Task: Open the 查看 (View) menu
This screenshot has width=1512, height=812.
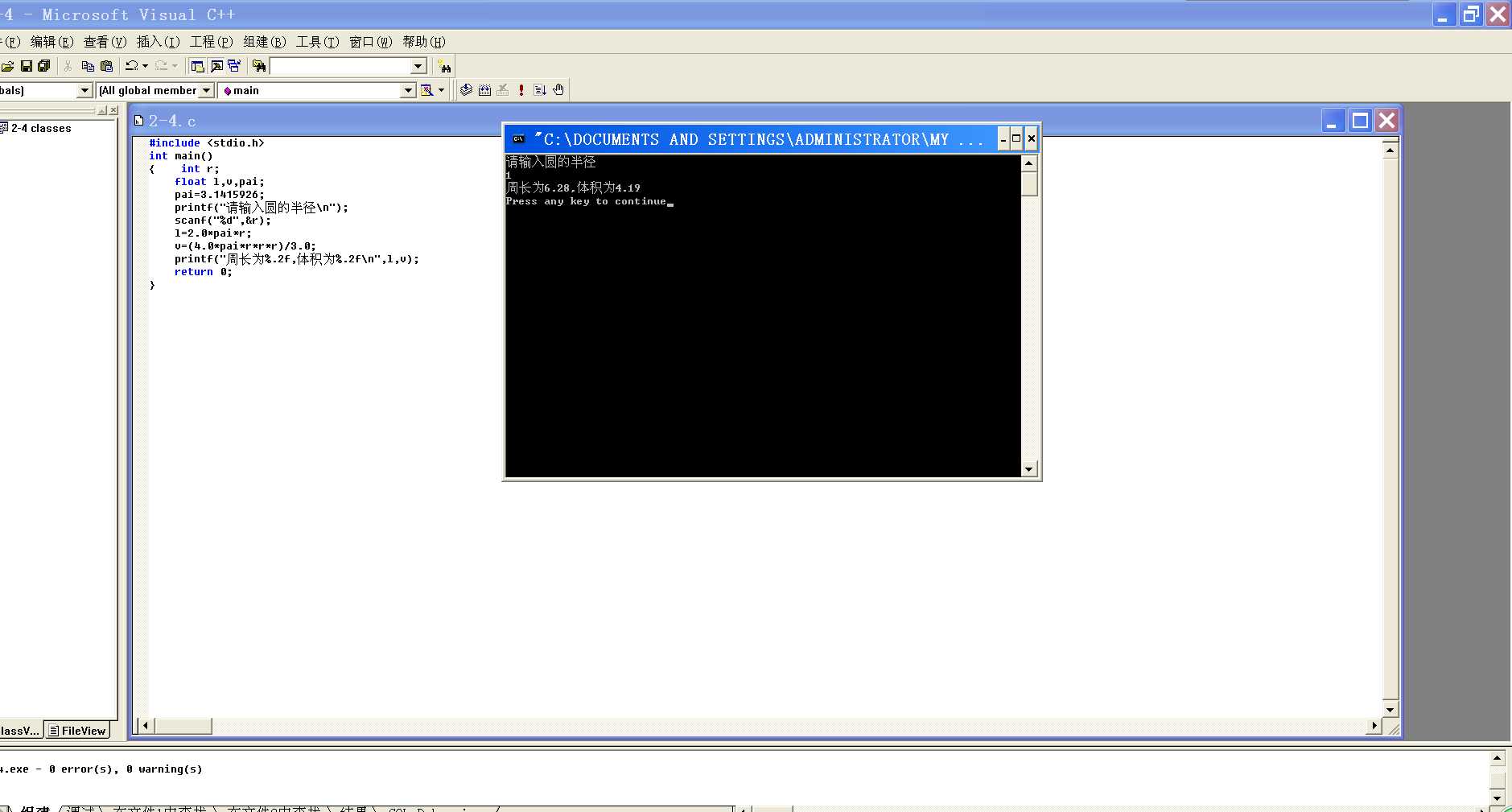Action: 105,42
